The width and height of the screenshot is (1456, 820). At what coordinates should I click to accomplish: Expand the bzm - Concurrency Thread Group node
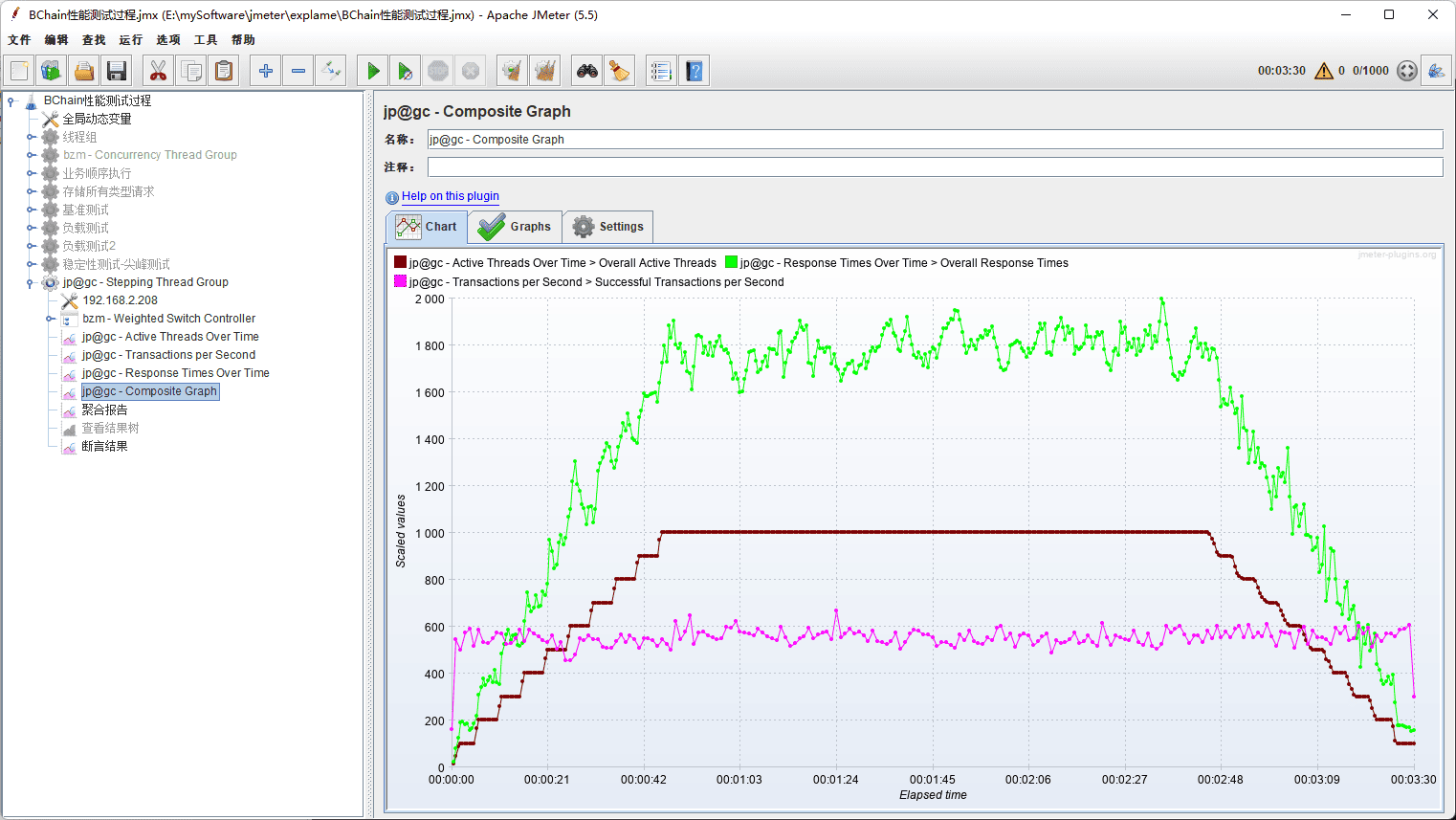point(31,155)
